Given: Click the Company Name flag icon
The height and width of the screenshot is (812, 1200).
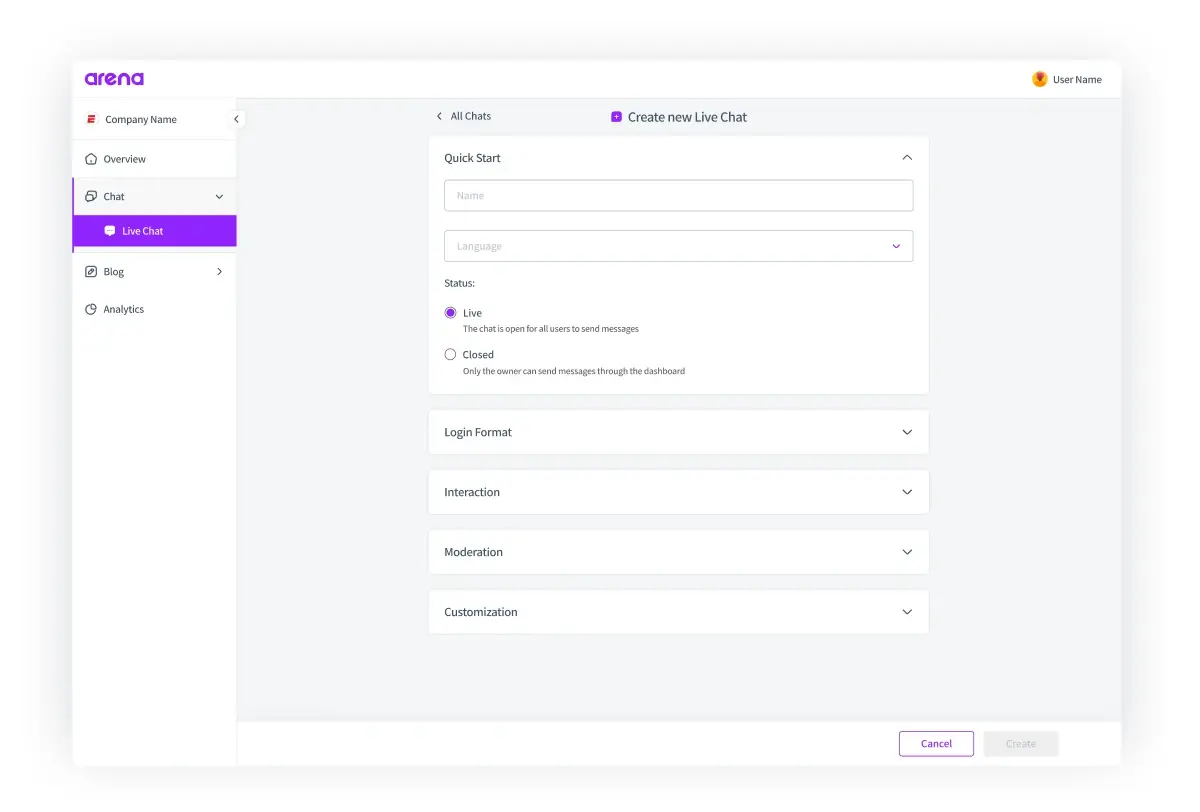Looking at the screenshot, I should (90, 119).
